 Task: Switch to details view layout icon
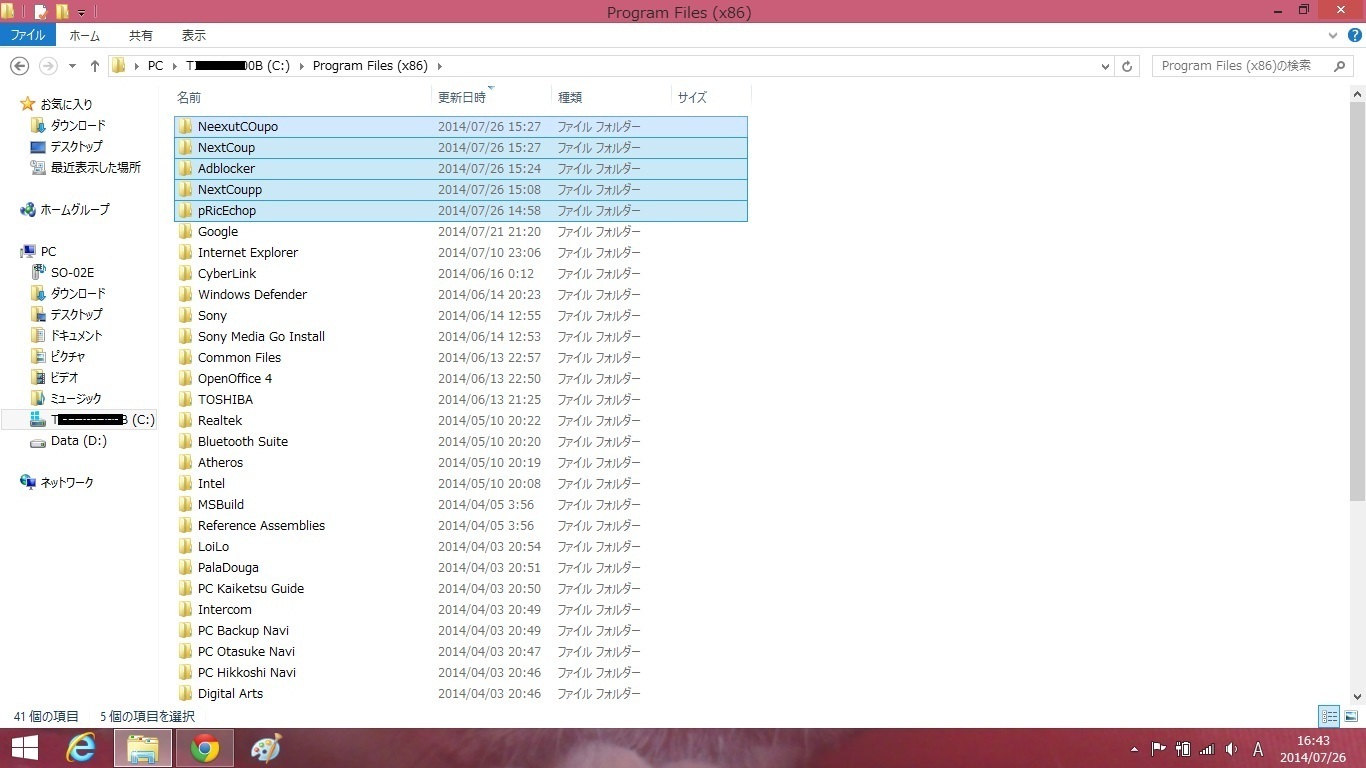point(1329,716)
